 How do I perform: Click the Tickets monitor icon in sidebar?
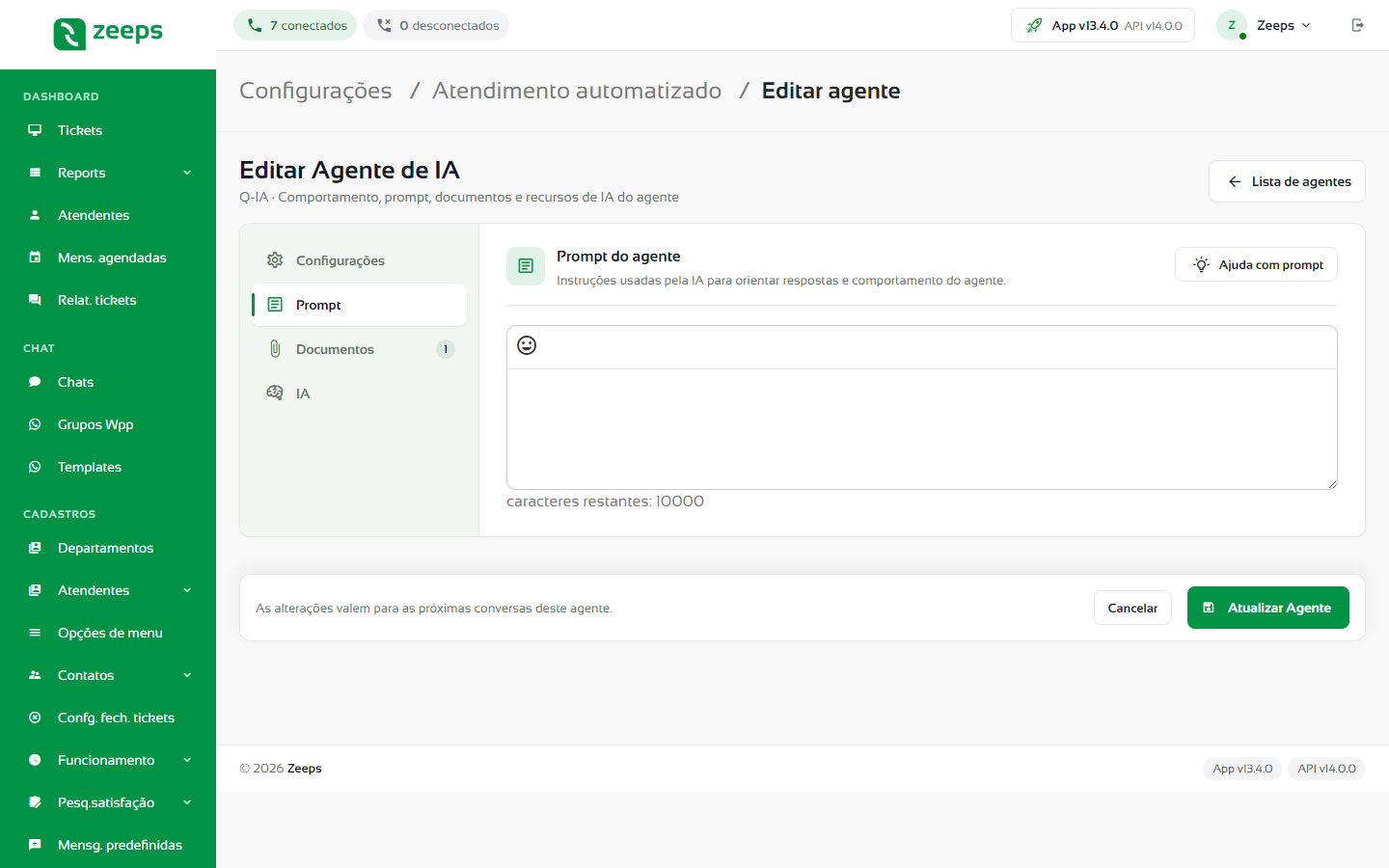click(35, 130)
